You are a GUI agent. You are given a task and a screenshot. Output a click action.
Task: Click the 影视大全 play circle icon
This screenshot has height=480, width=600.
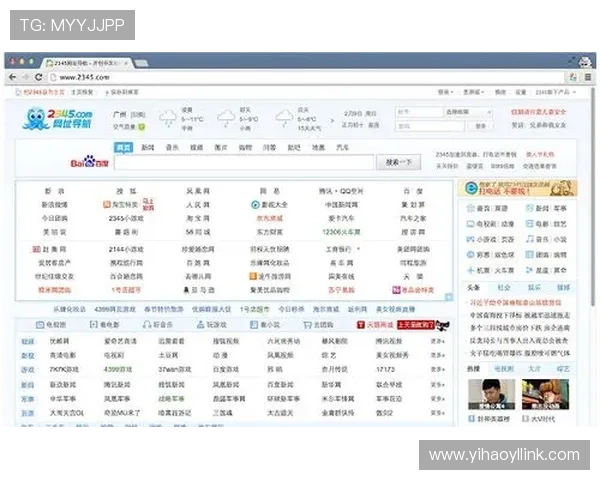pyautogui.click(x=255, y=205)
